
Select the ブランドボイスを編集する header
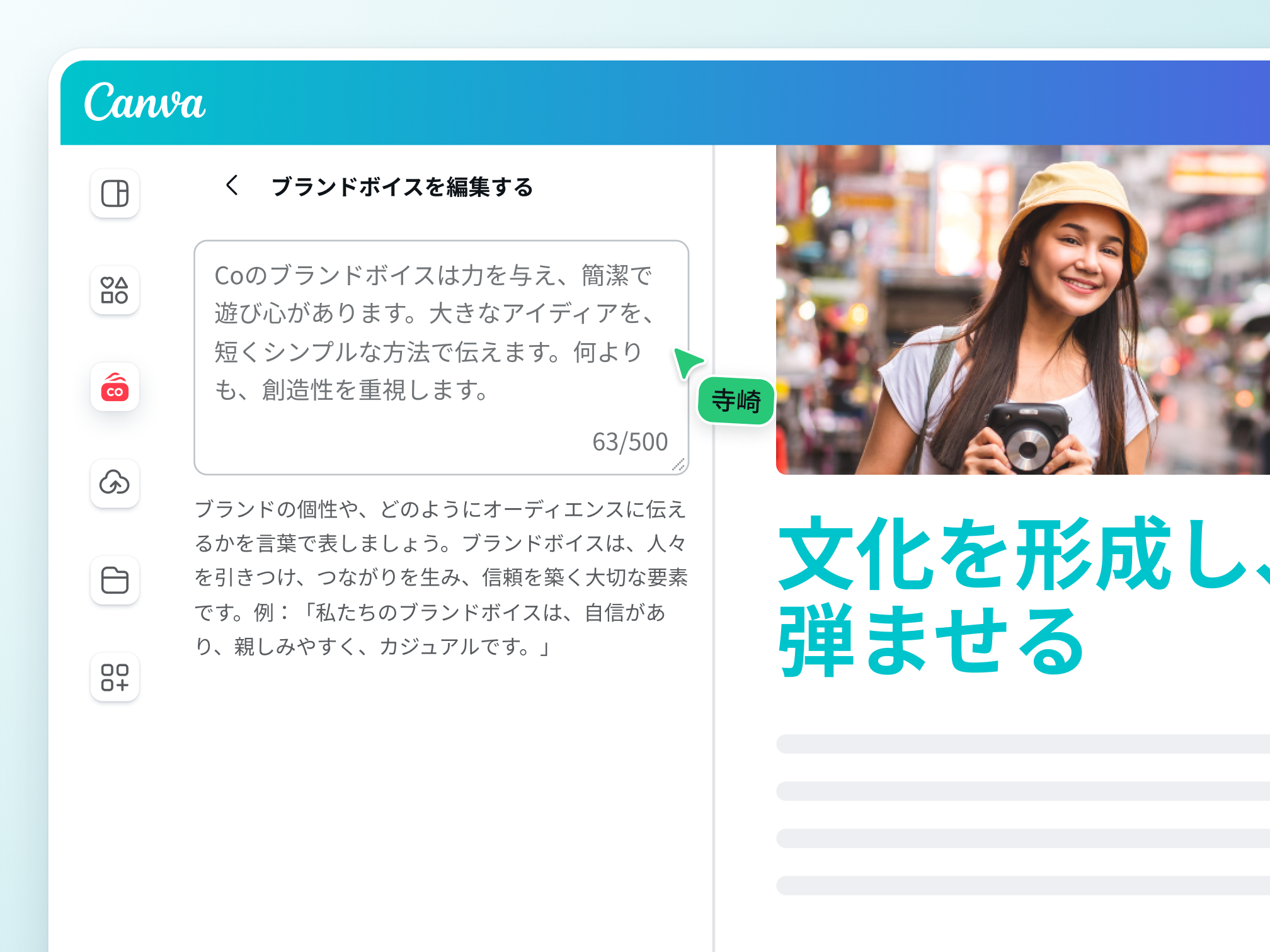coord(402,186)
